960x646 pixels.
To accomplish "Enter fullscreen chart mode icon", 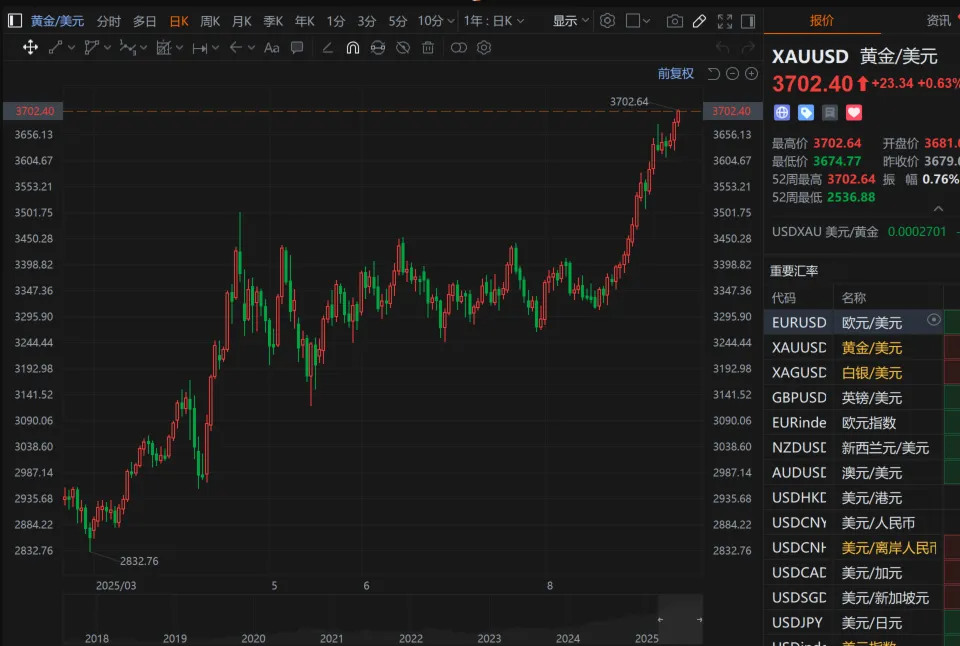I will click(x=724, y=21).
